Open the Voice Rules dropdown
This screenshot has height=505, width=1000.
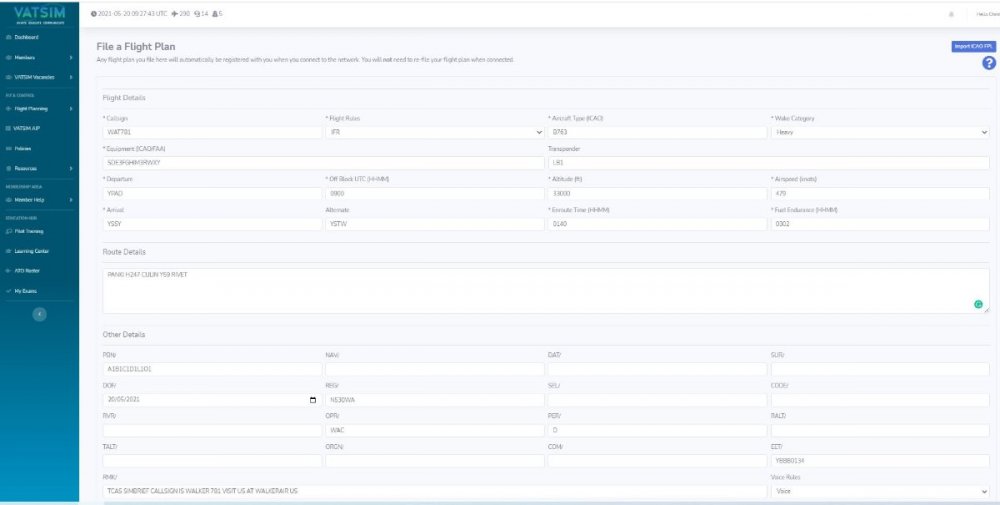[x=879, y=492]
